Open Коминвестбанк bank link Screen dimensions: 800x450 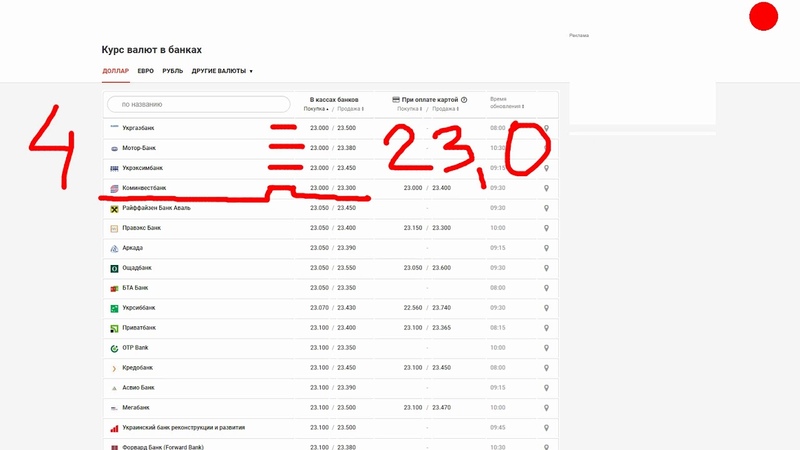tap(144, 188)
